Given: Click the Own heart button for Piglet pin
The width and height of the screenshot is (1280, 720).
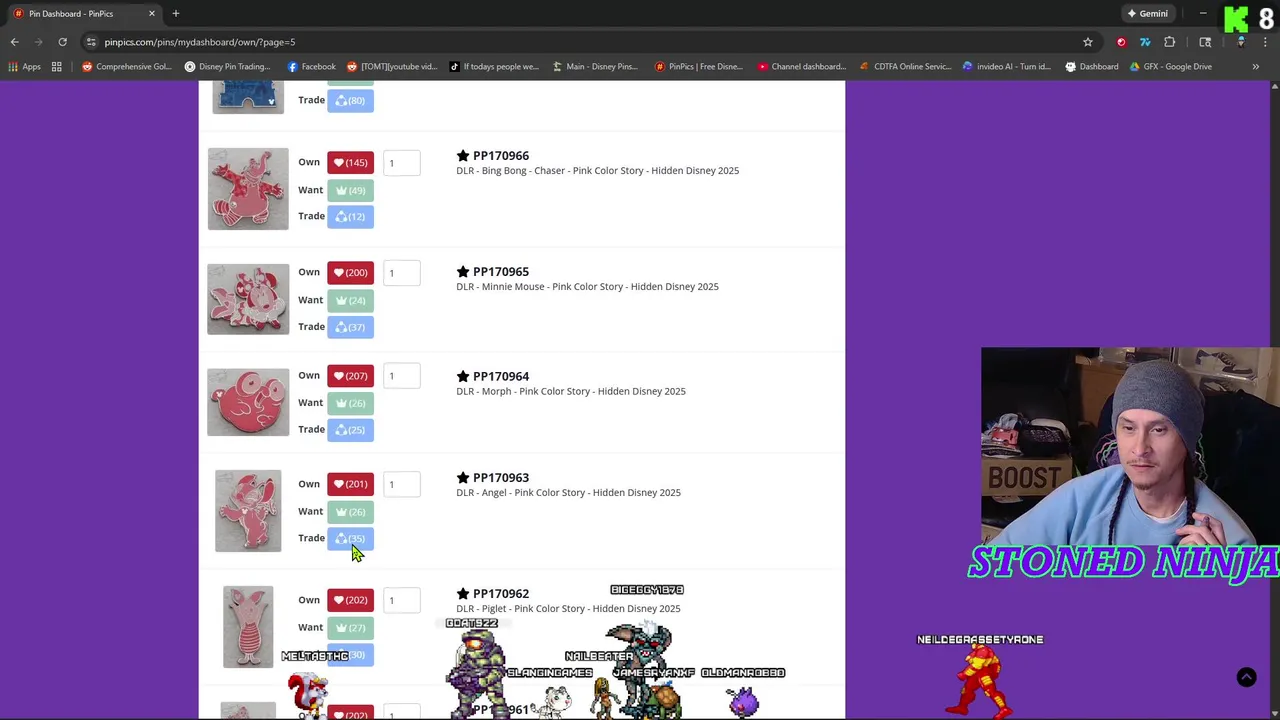Looking at the screenshot, I should (350, 600).
